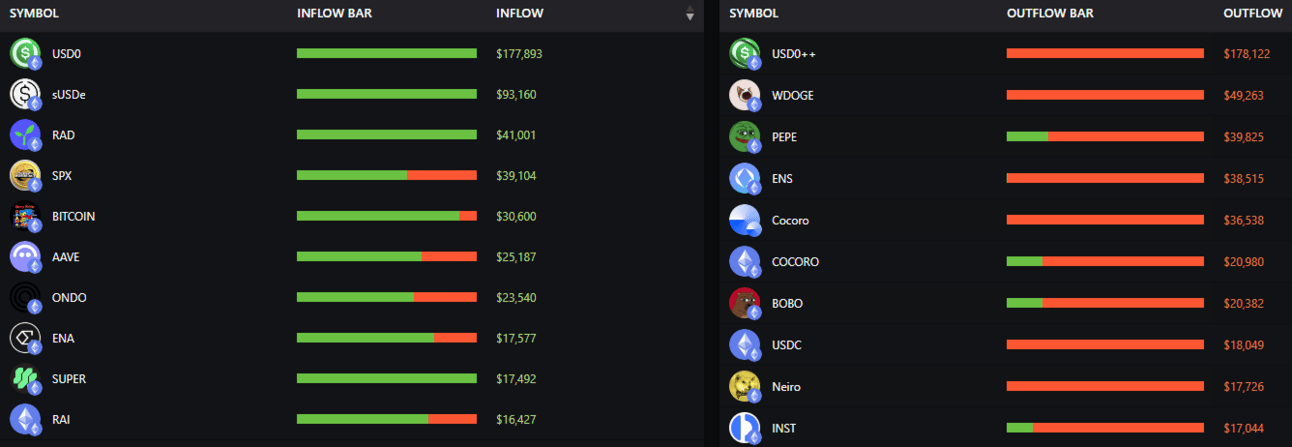Screen dimensions: 1292x447
Task: Click the ONDO token icon
Action: click(25, 297)
